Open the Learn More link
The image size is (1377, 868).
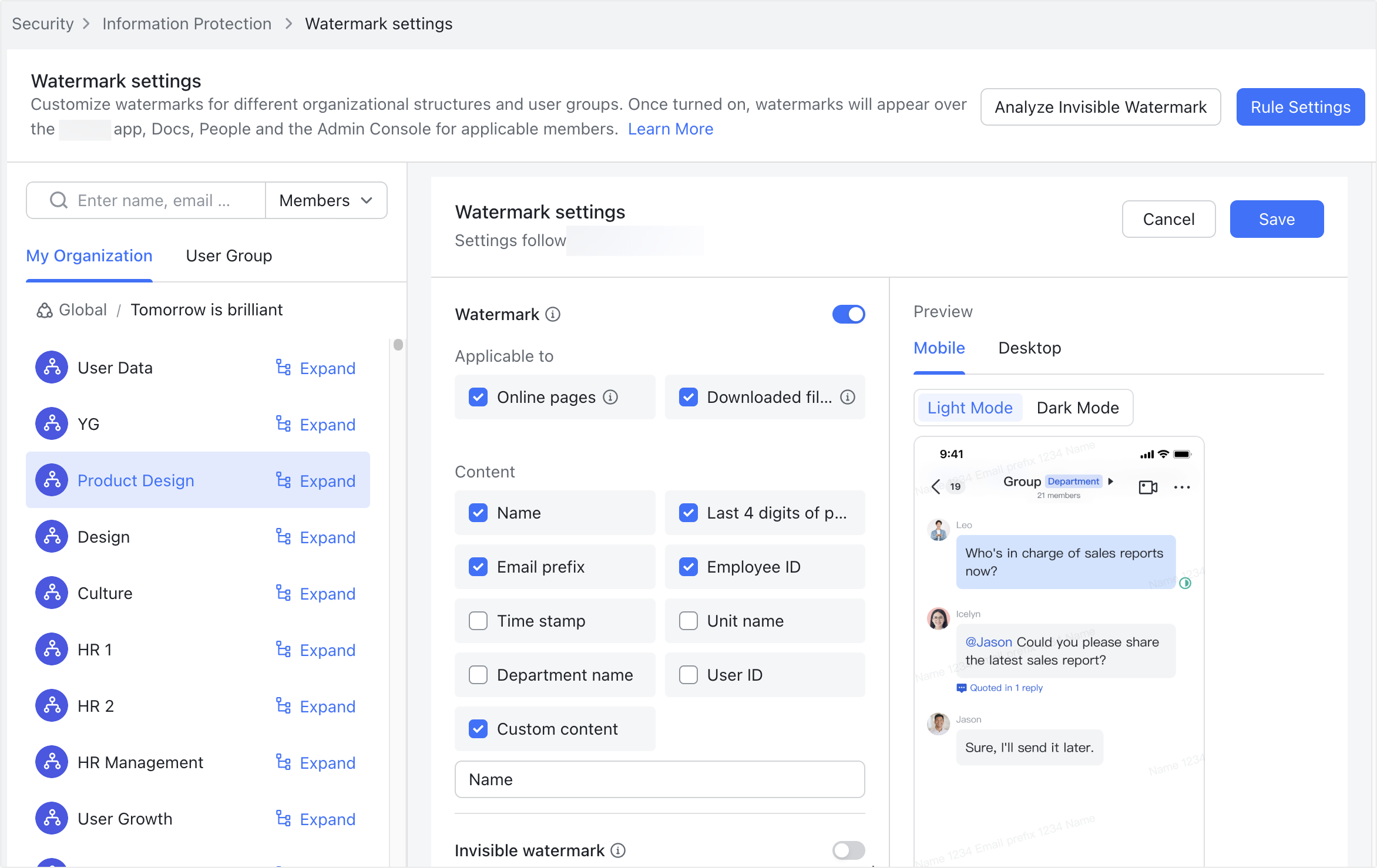pos(670,129)
